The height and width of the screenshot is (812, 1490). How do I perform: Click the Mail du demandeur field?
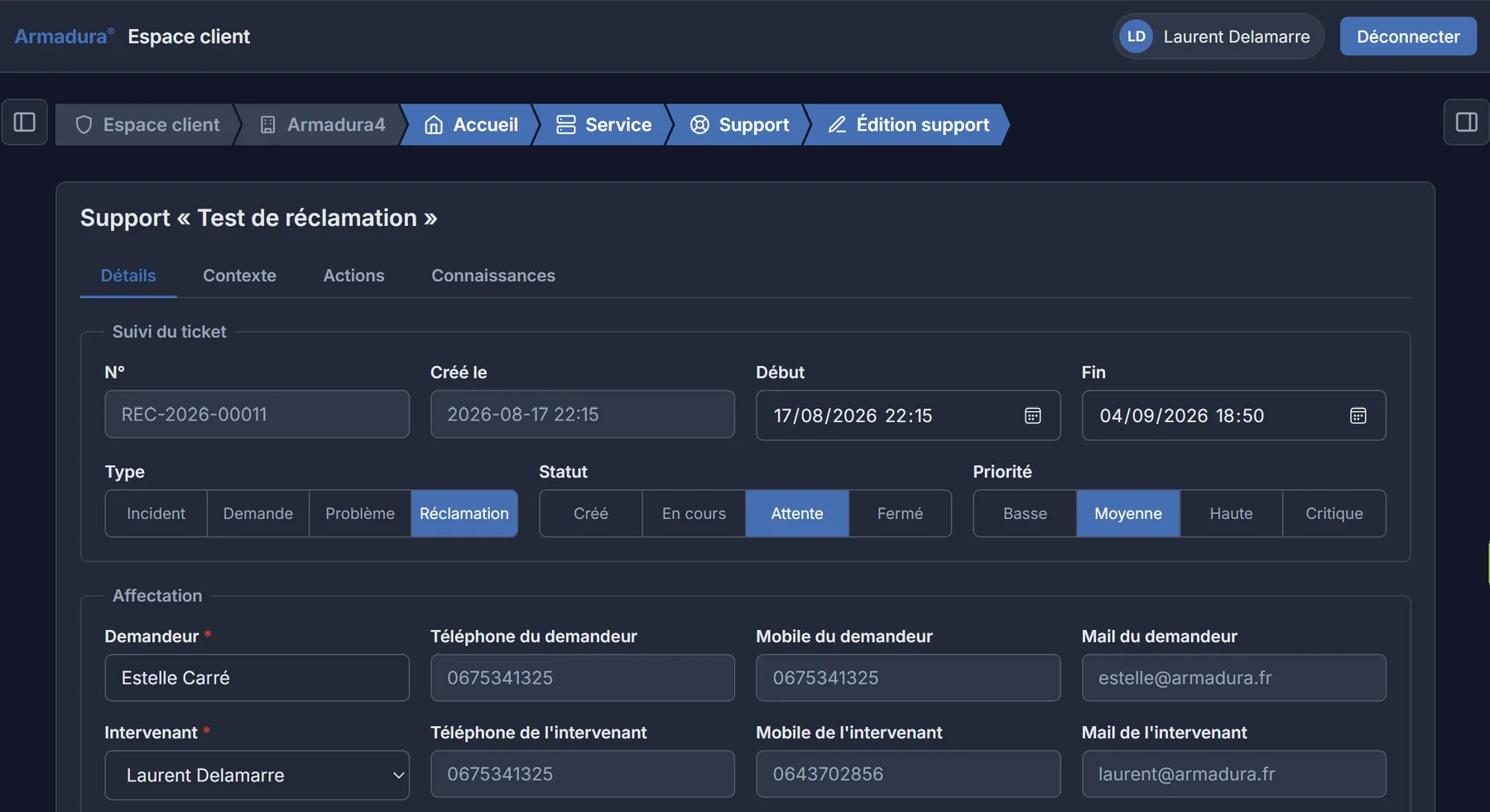point(1233,678)
